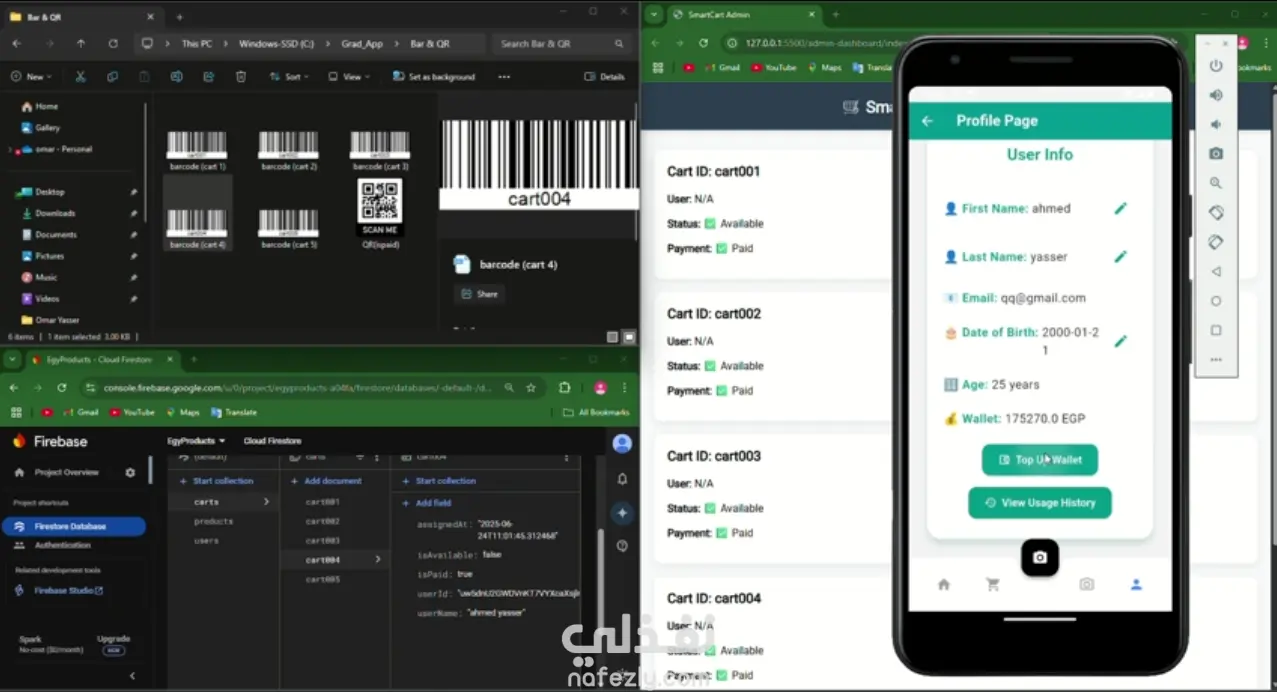Viewport: 1277px width, 692px height.
Task: Open the home tab in phone bottom bar
Action: coord(943,584)
